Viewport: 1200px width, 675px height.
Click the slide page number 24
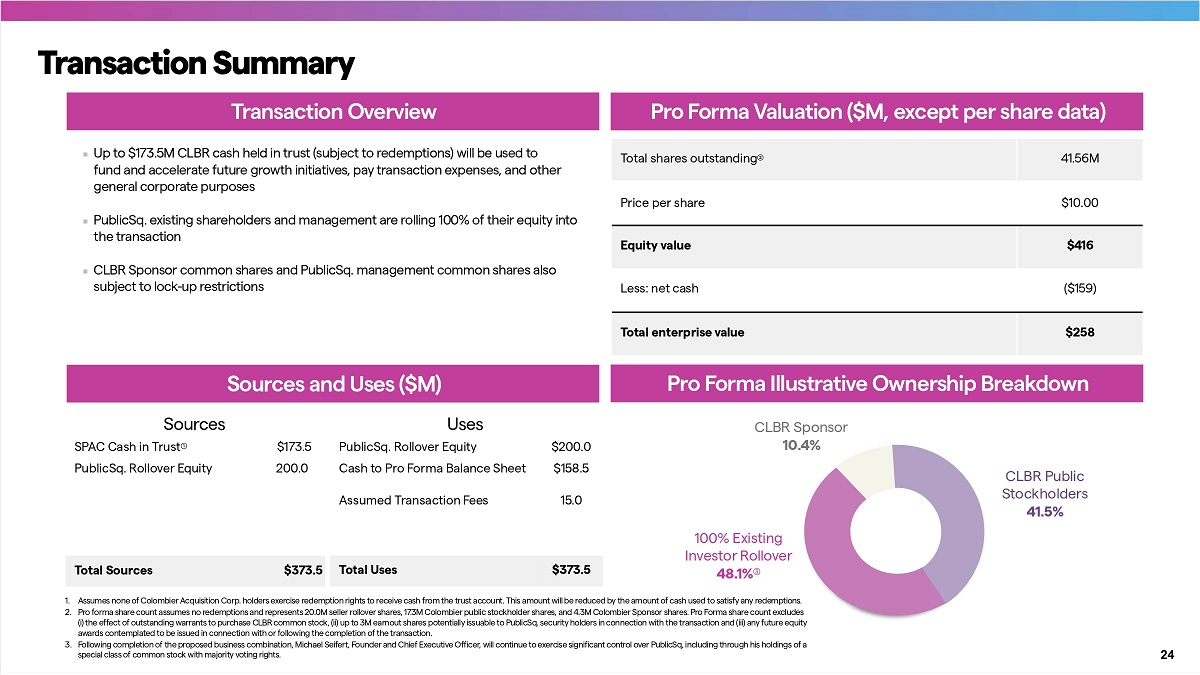(x=1166, y=655)
